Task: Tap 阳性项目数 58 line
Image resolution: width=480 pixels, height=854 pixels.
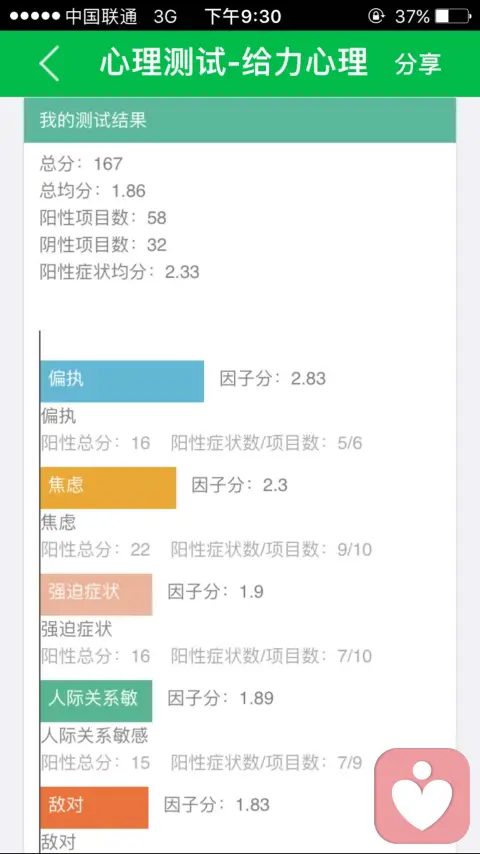Action: pyautogui.click(x=103, y=218)
